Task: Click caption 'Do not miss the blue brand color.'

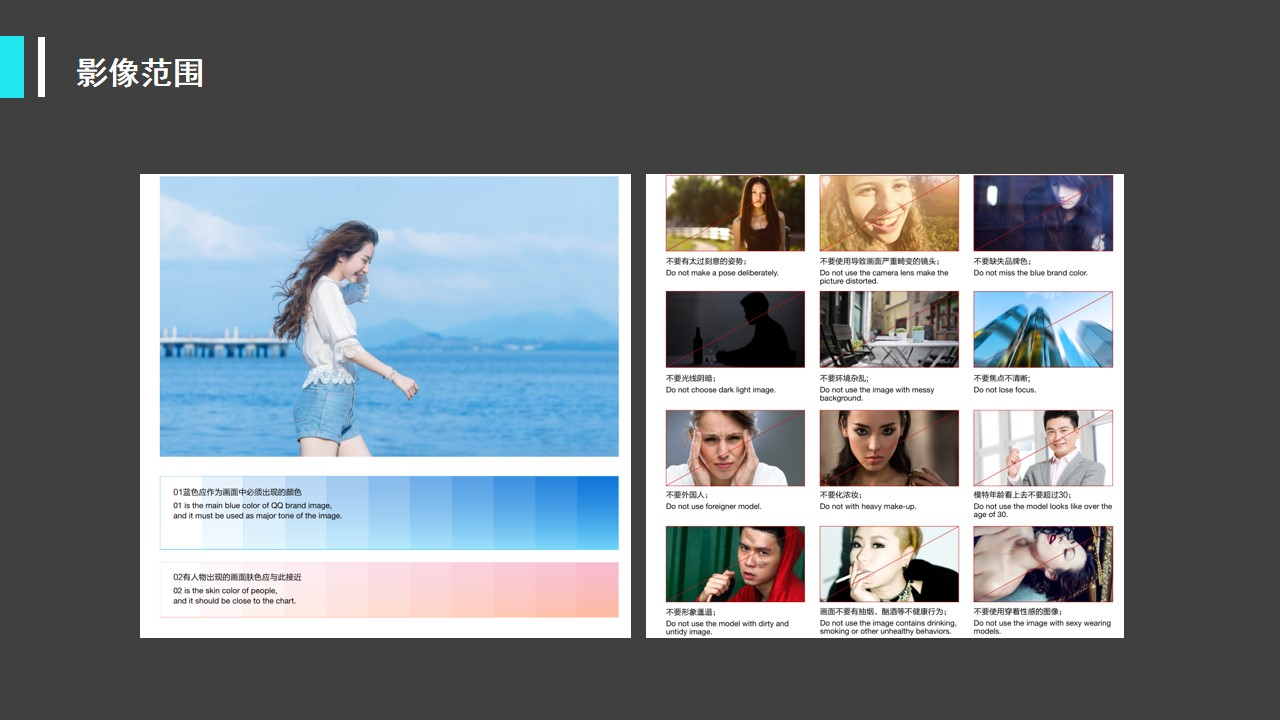Action: click(x=1031, y=273)
